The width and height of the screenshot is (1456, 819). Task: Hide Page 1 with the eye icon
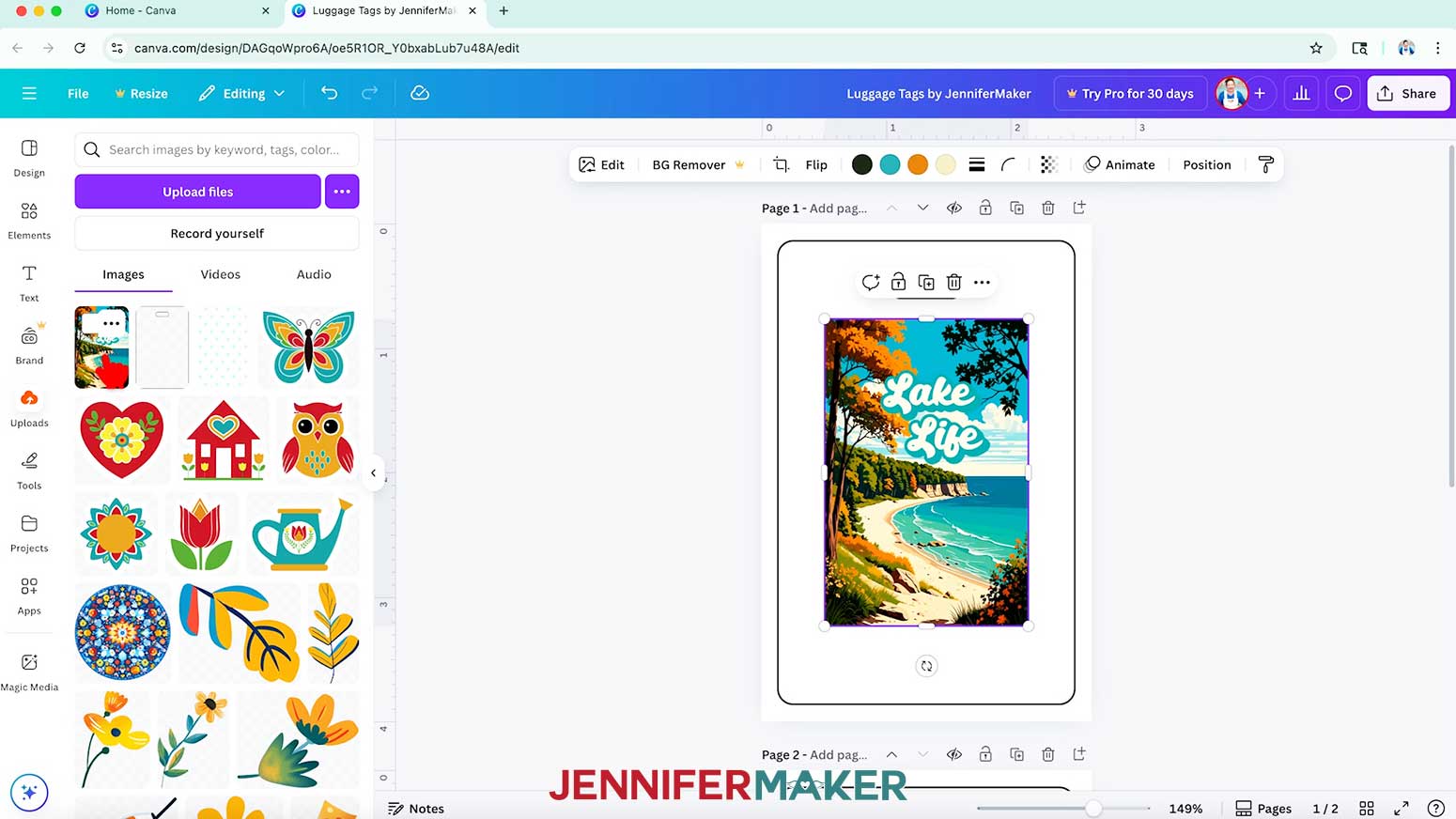coord(954,208)
